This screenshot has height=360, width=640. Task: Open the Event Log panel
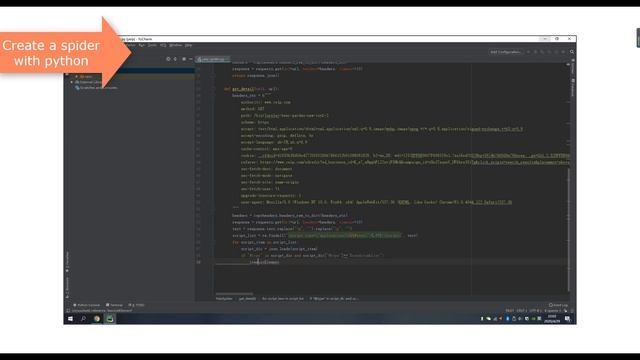coord(558,305)
